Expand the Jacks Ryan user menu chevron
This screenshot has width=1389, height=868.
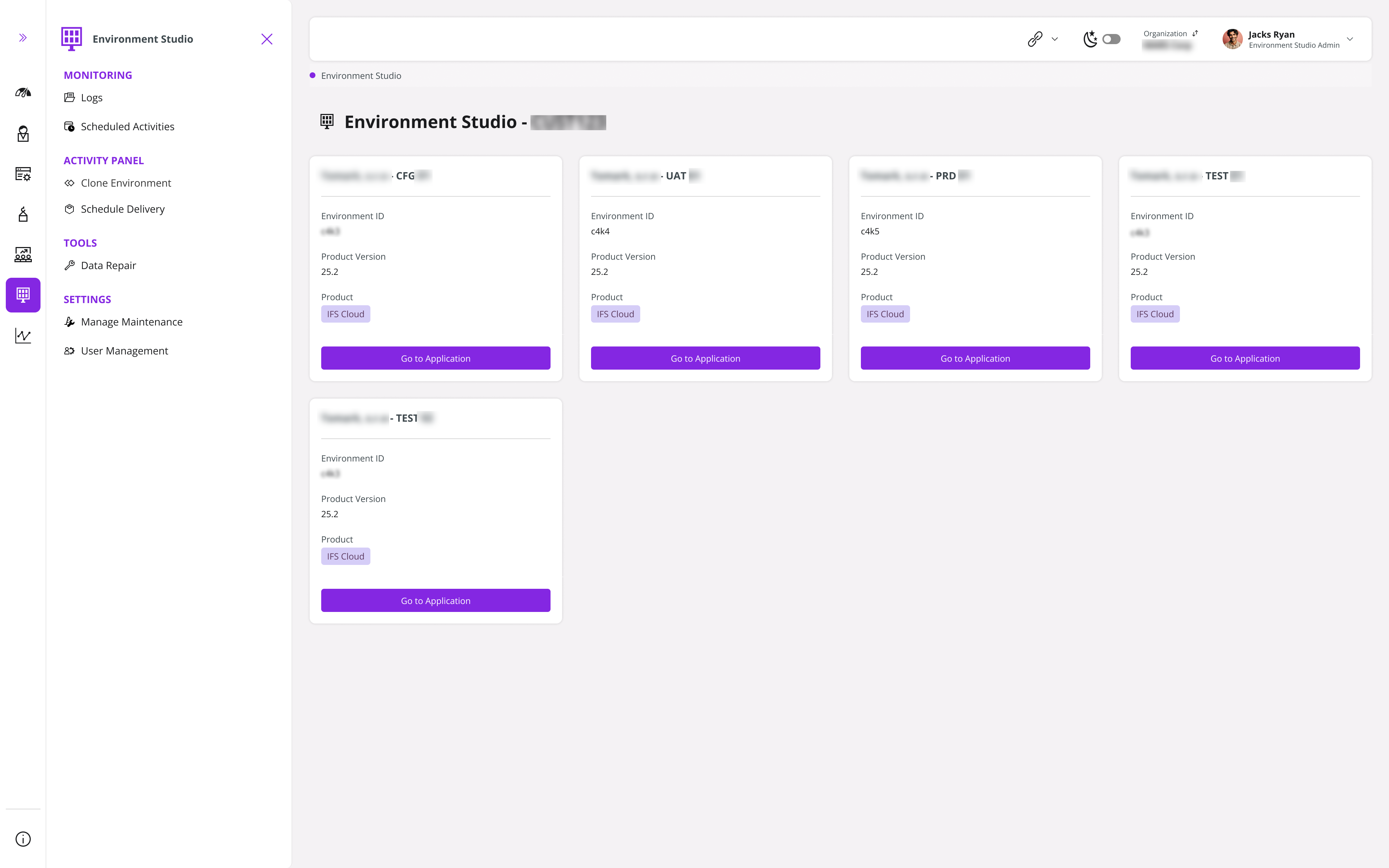pyautogui.click(x=1350, y=39)
